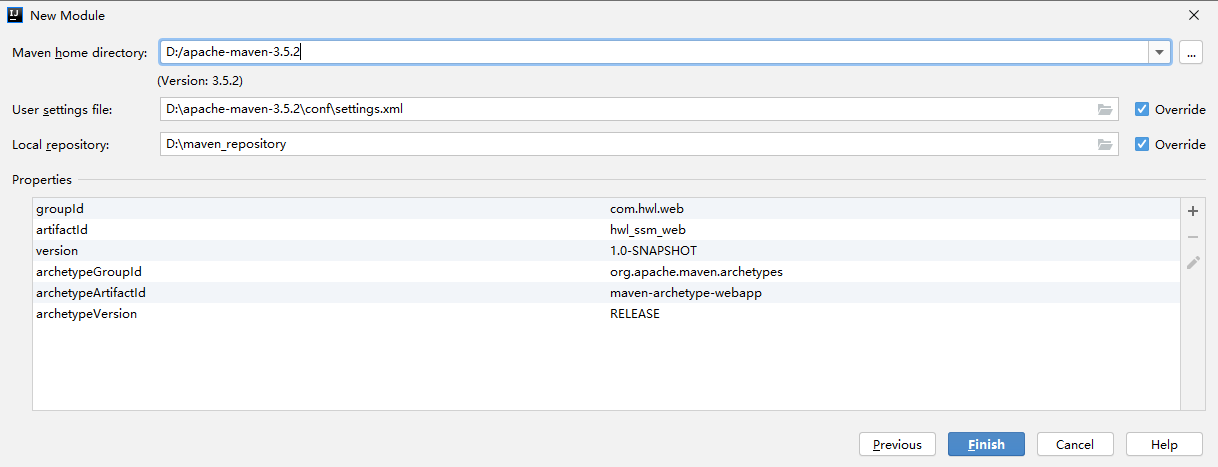The width and height of the screenshot is (1218, 467).
Task: Select the artifactId property row
Action: (x=606, y=229)
